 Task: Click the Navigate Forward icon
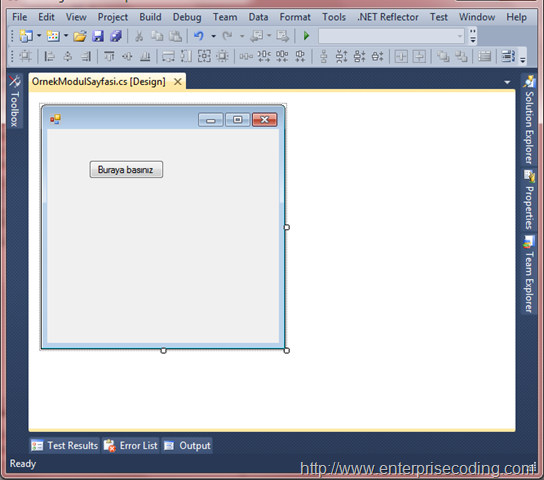click(x=282, y=36)
